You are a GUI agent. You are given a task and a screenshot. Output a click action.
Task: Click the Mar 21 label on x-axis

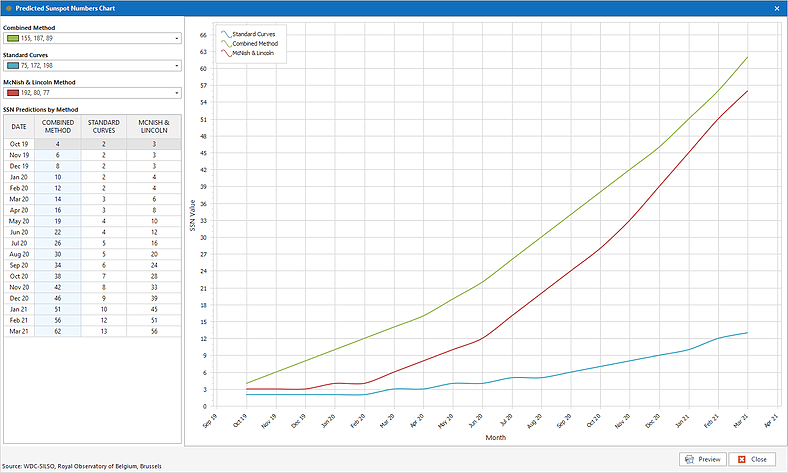[741, 421]
